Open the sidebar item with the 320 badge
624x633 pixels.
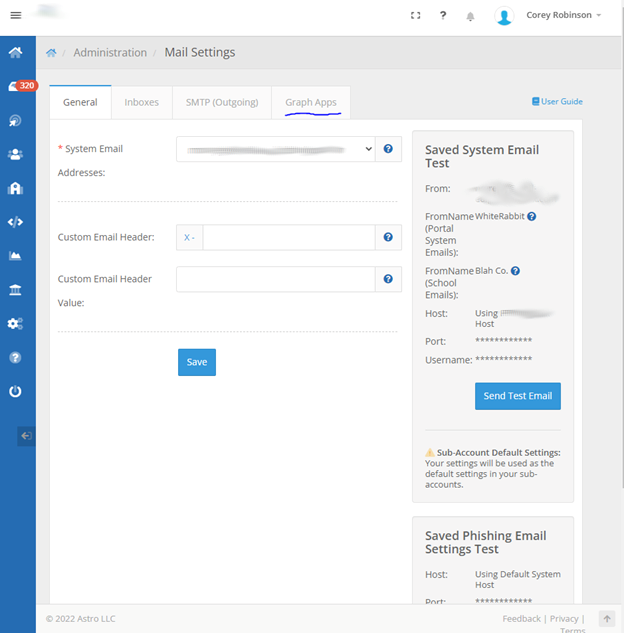(x=16, y=87)
